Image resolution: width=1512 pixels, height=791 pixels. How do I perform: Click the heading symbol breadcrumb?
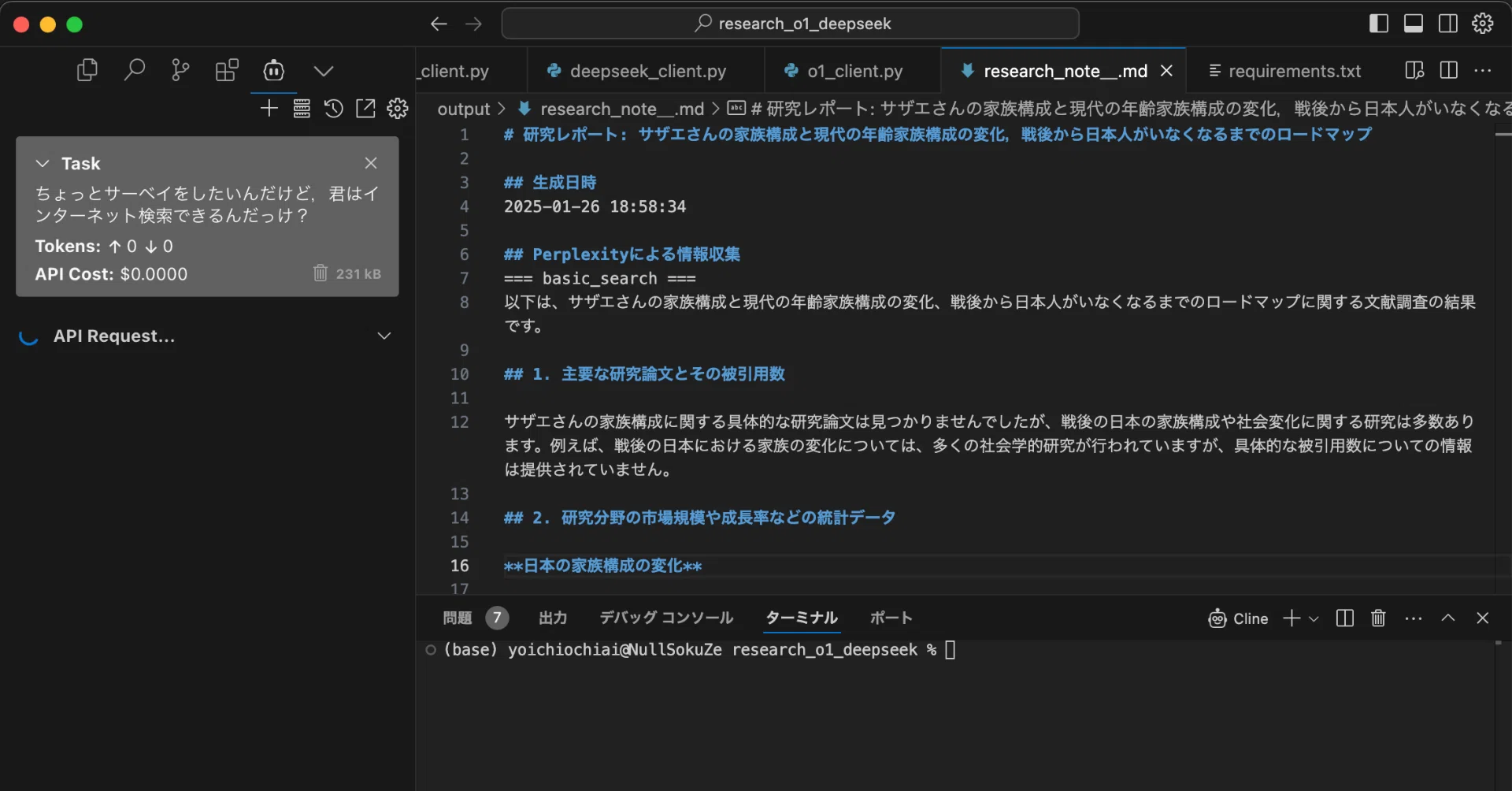click(x=1118, y=109)
